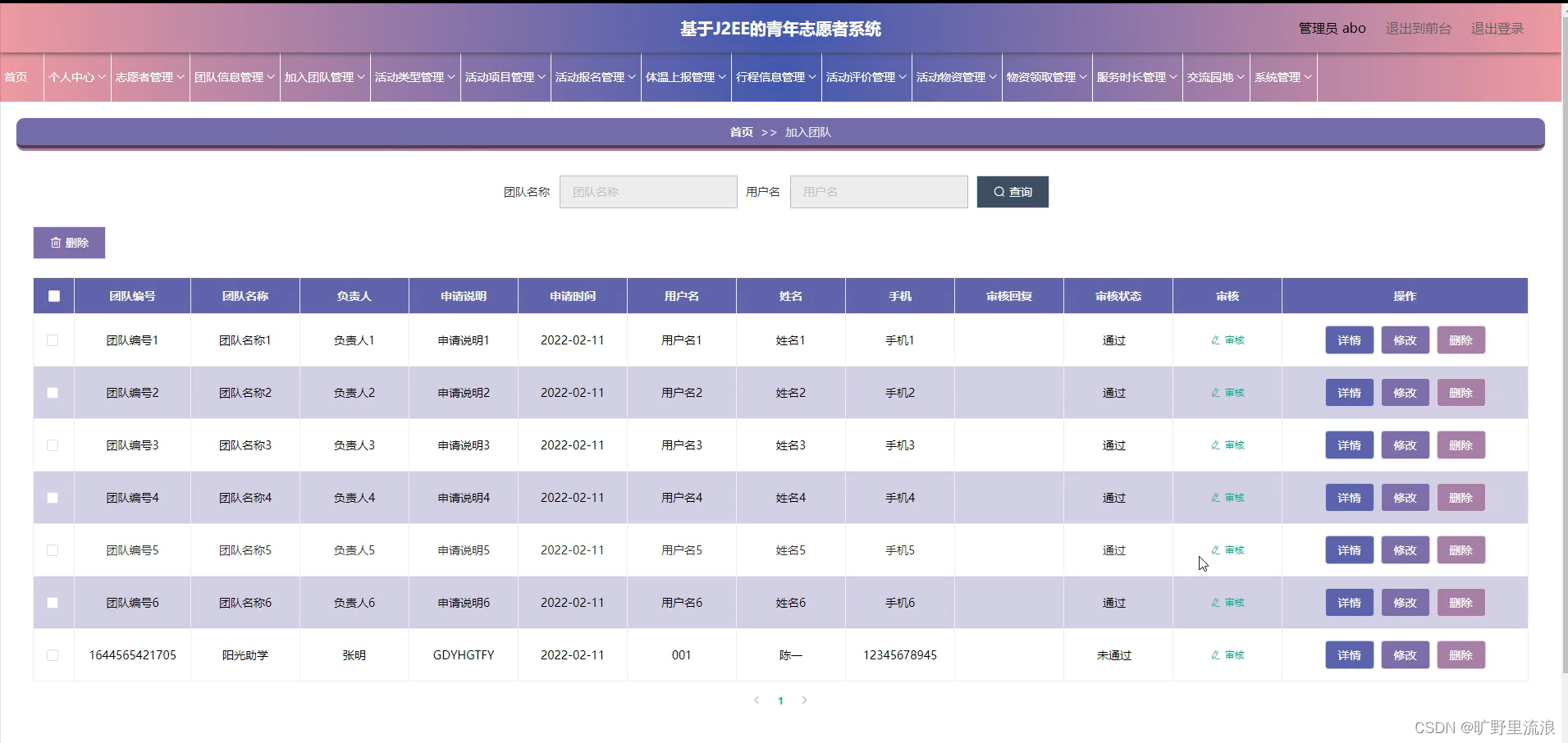Expand the 活动报名管理 dropdown
1568x743 pixels.
point(595,76)
